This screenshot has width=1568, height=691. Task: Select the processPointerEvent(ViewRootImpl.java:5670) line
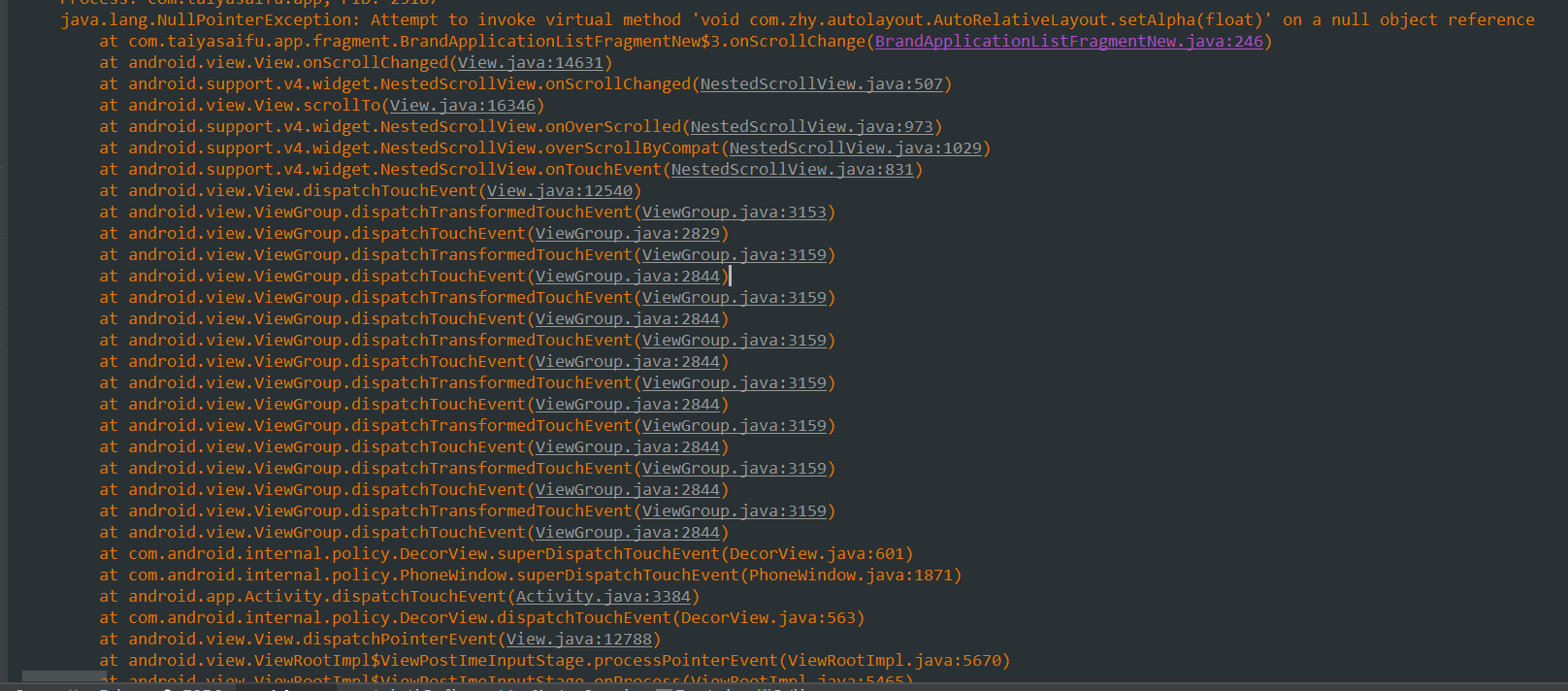555,661
